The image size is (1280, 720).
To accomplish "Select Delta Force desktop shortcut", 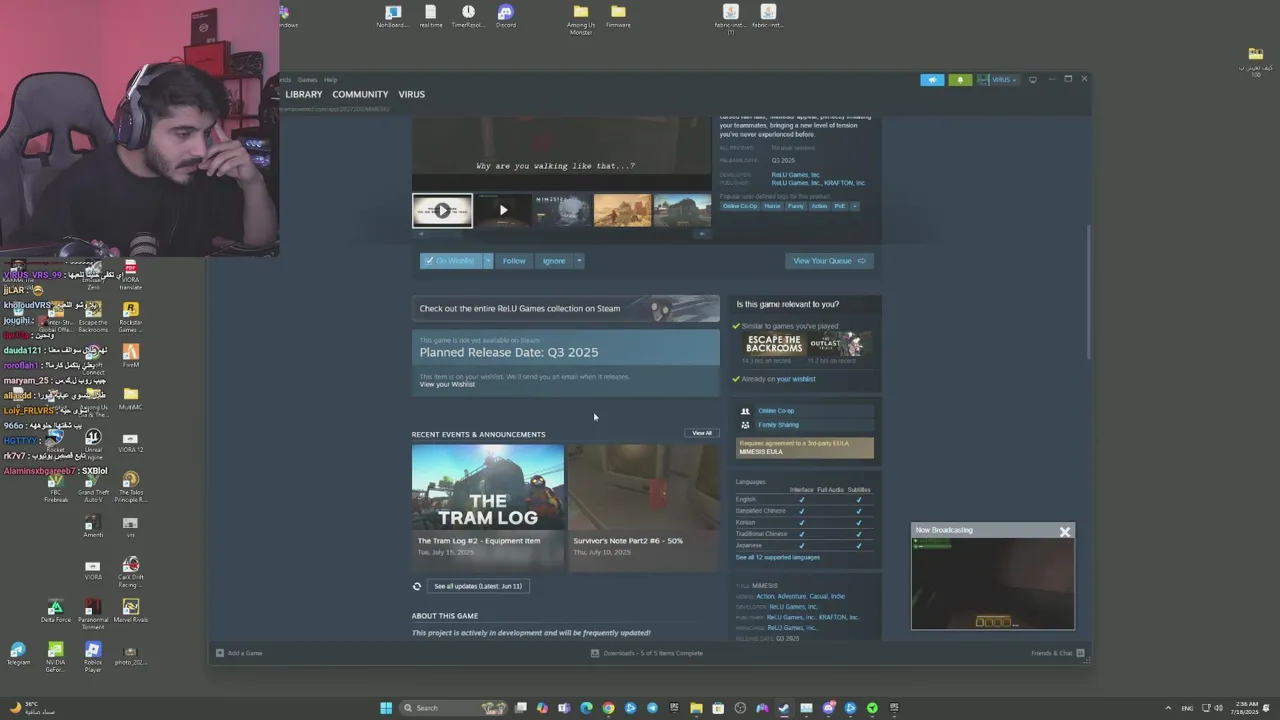I will 56,611.
